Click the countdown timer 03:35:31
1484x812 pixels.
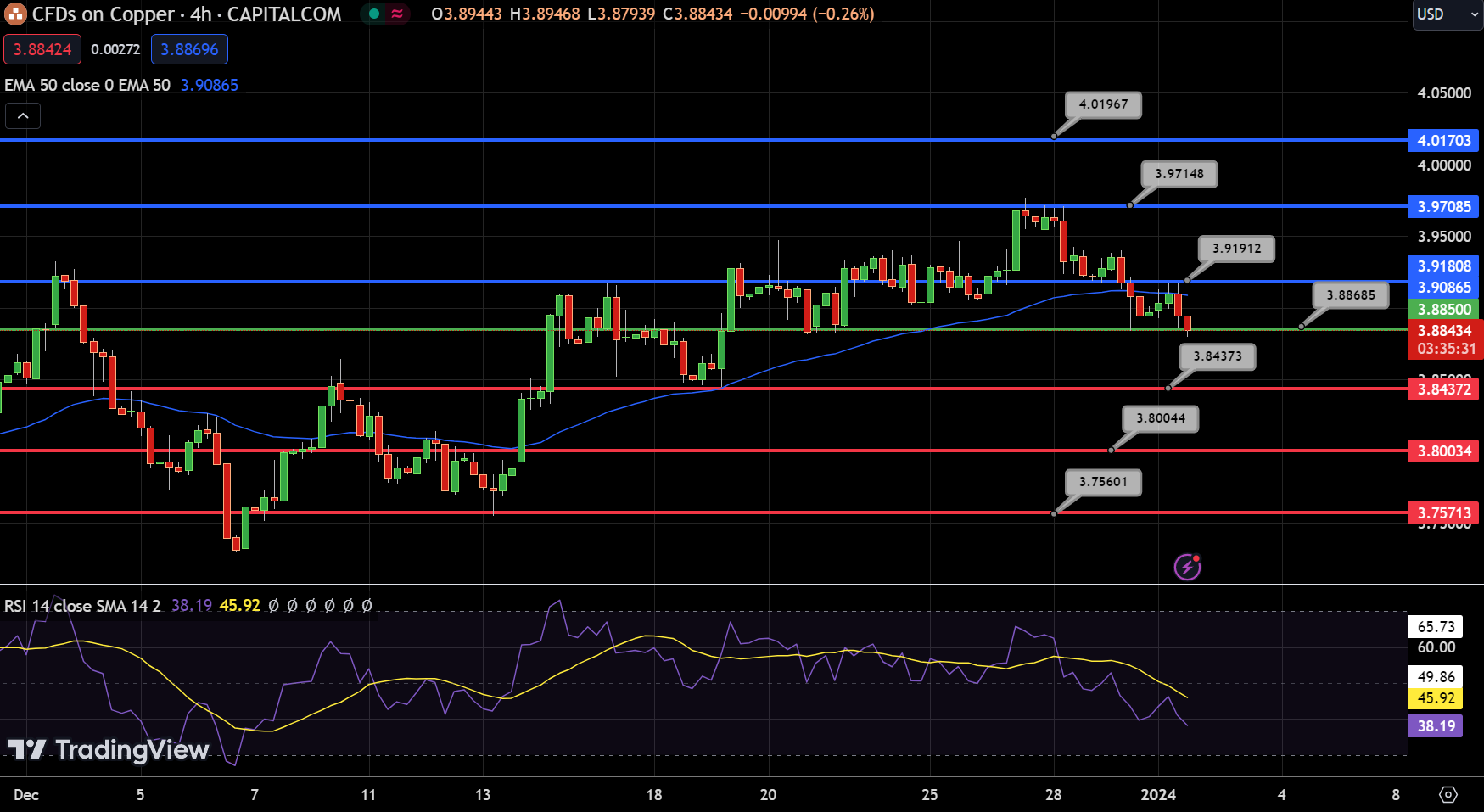tap(1446, 349)
